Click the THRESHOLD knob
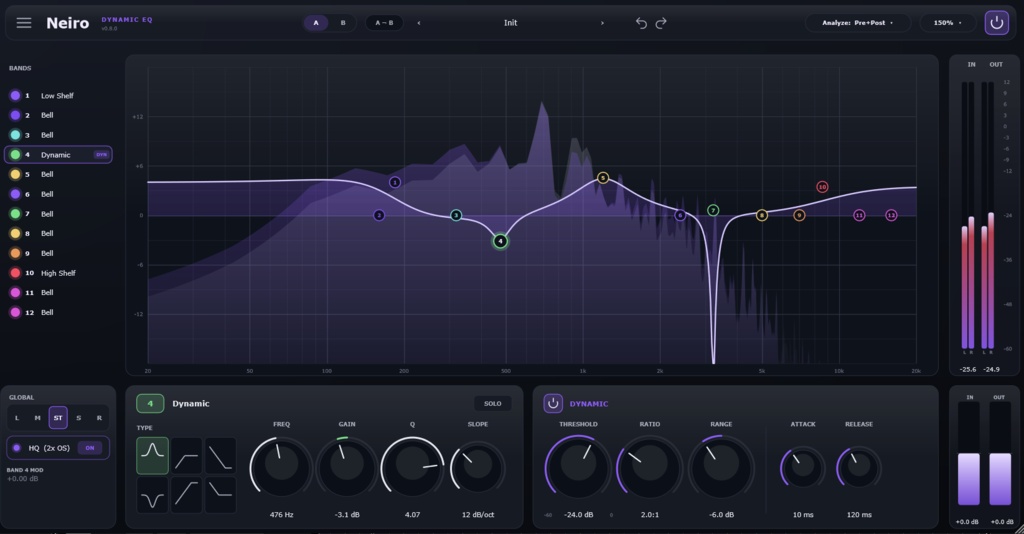The image size is (1024, 534). pyautogui.click(x=578, y=466)
